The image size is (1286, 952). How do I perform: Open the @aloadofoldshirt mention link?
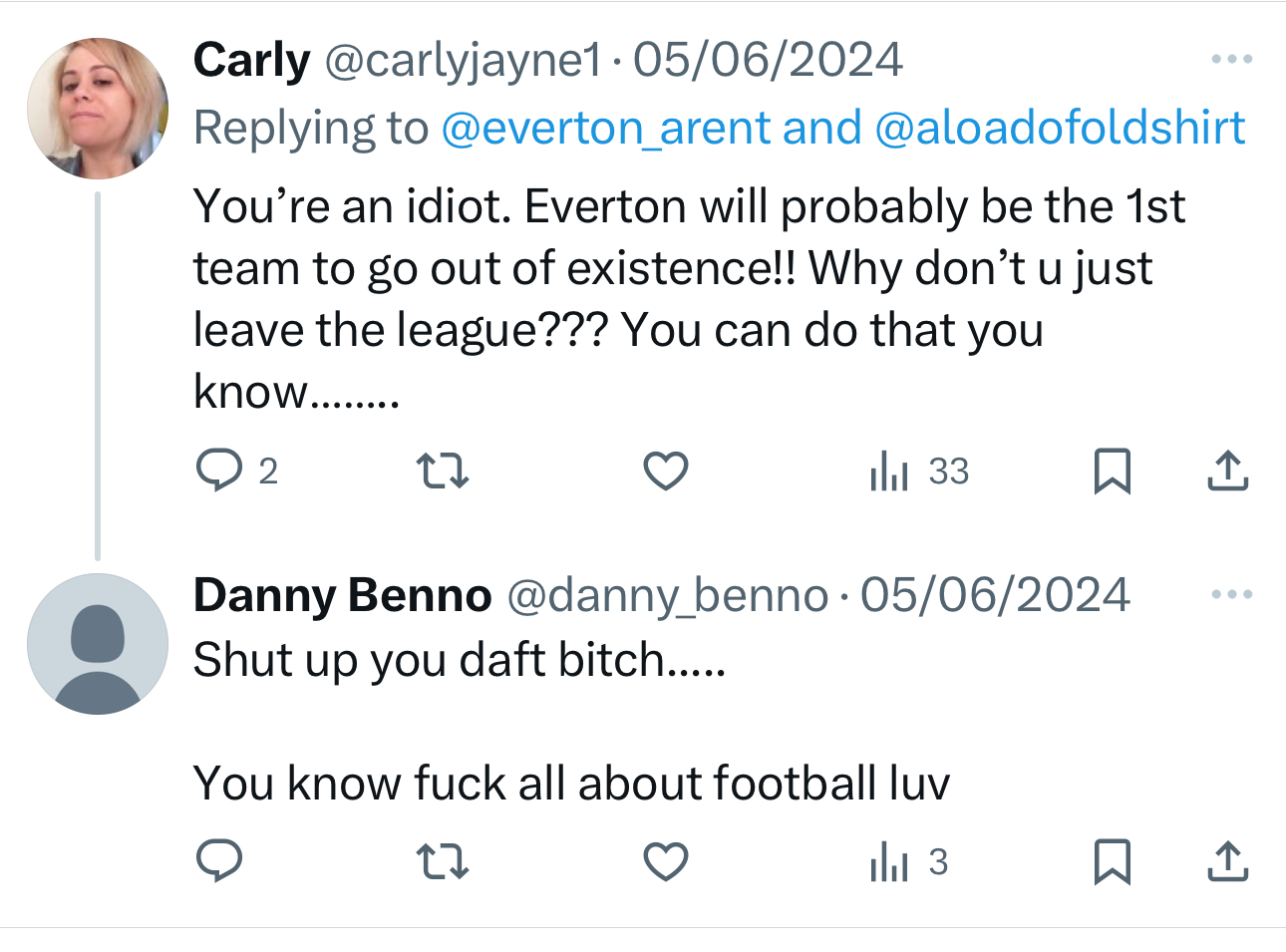(1060, 129)
